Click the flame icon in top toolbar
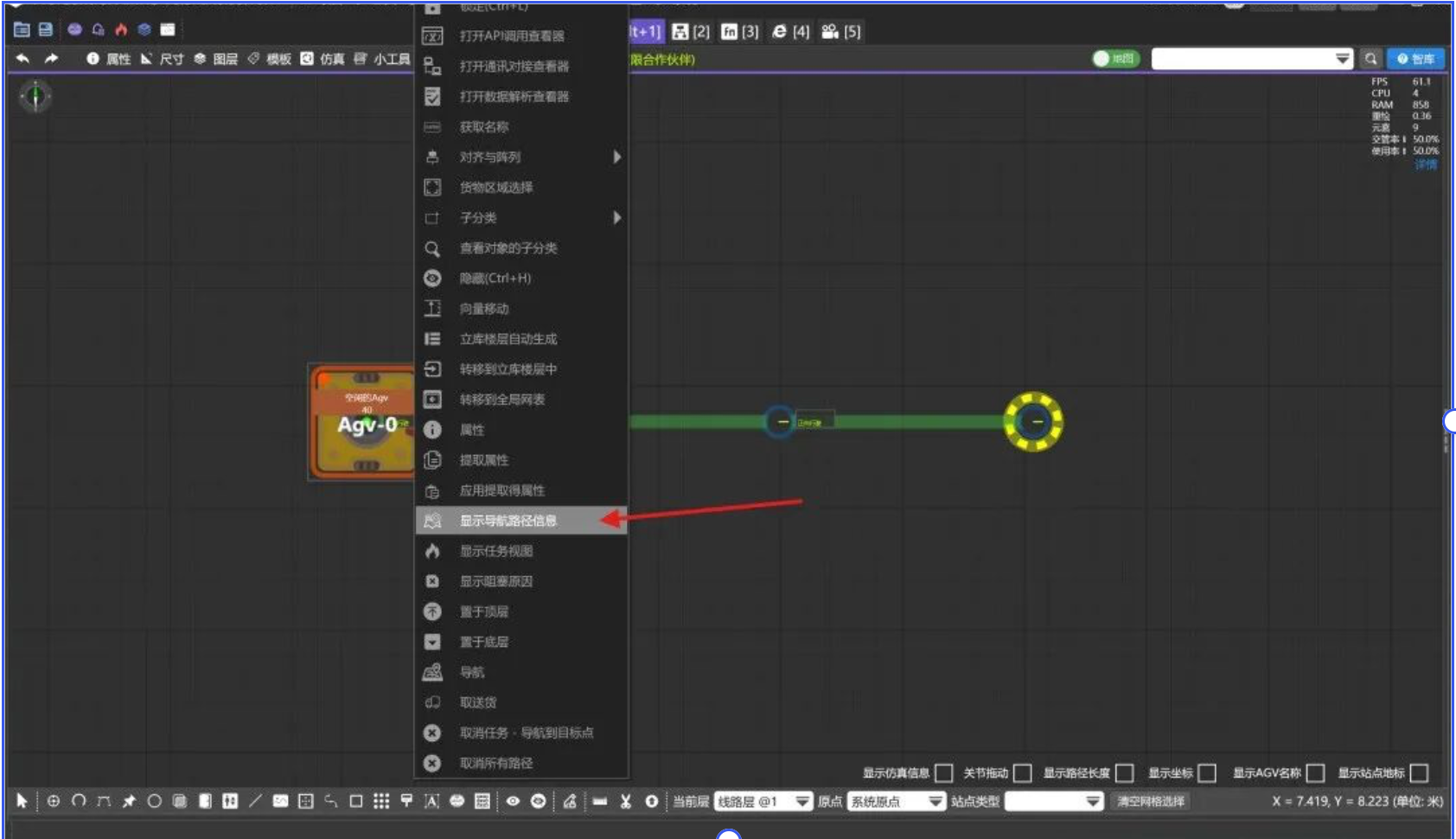Screen dimensions: 1456x839 click(x=121, y=29)
